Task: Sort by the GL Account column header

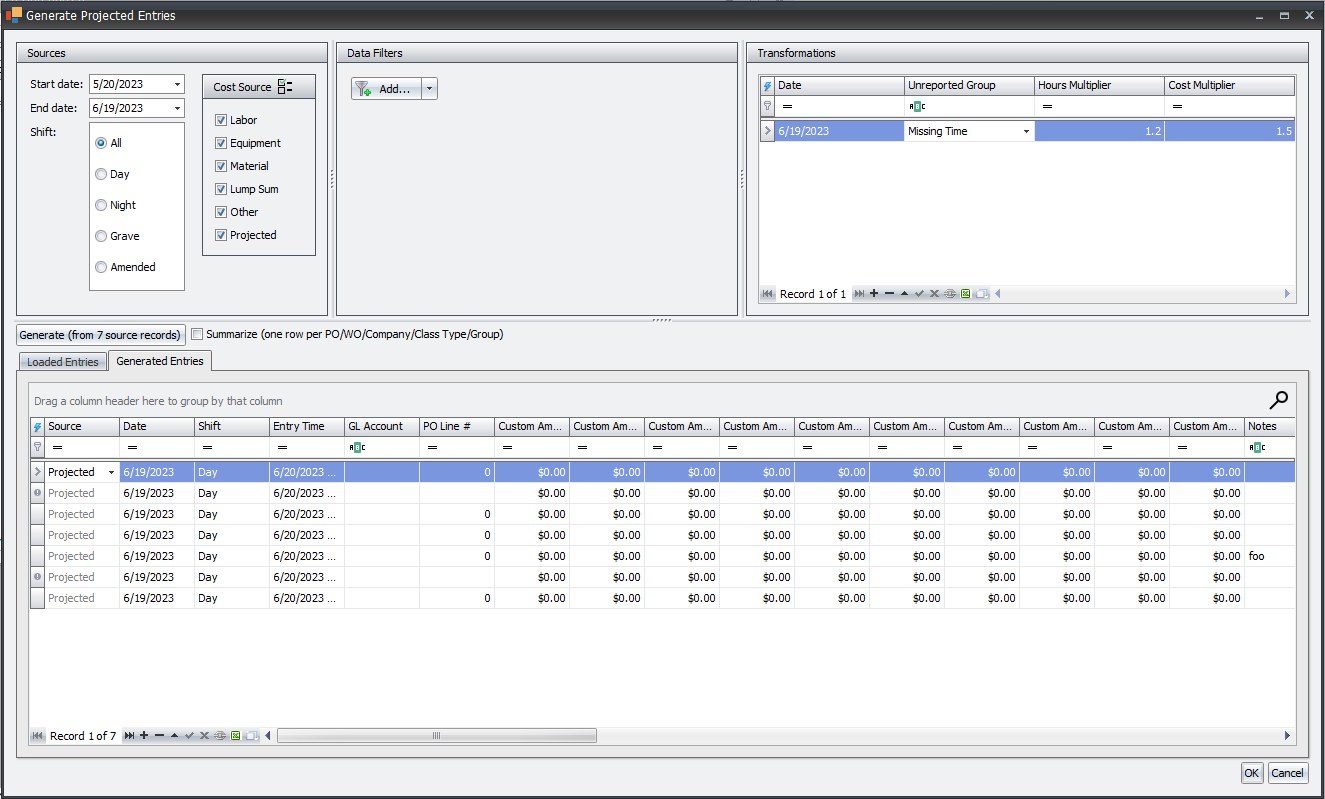Action: coord(382,426)
